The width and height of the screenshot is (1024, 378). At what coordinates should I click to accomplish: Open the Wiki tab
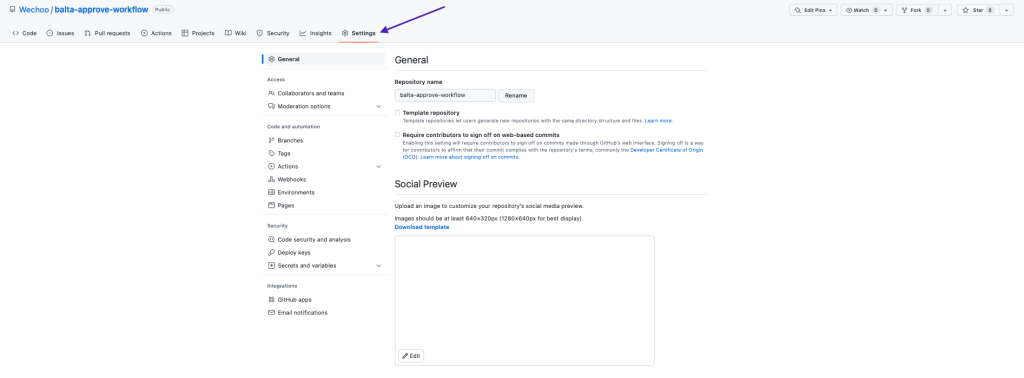point(236,33)
